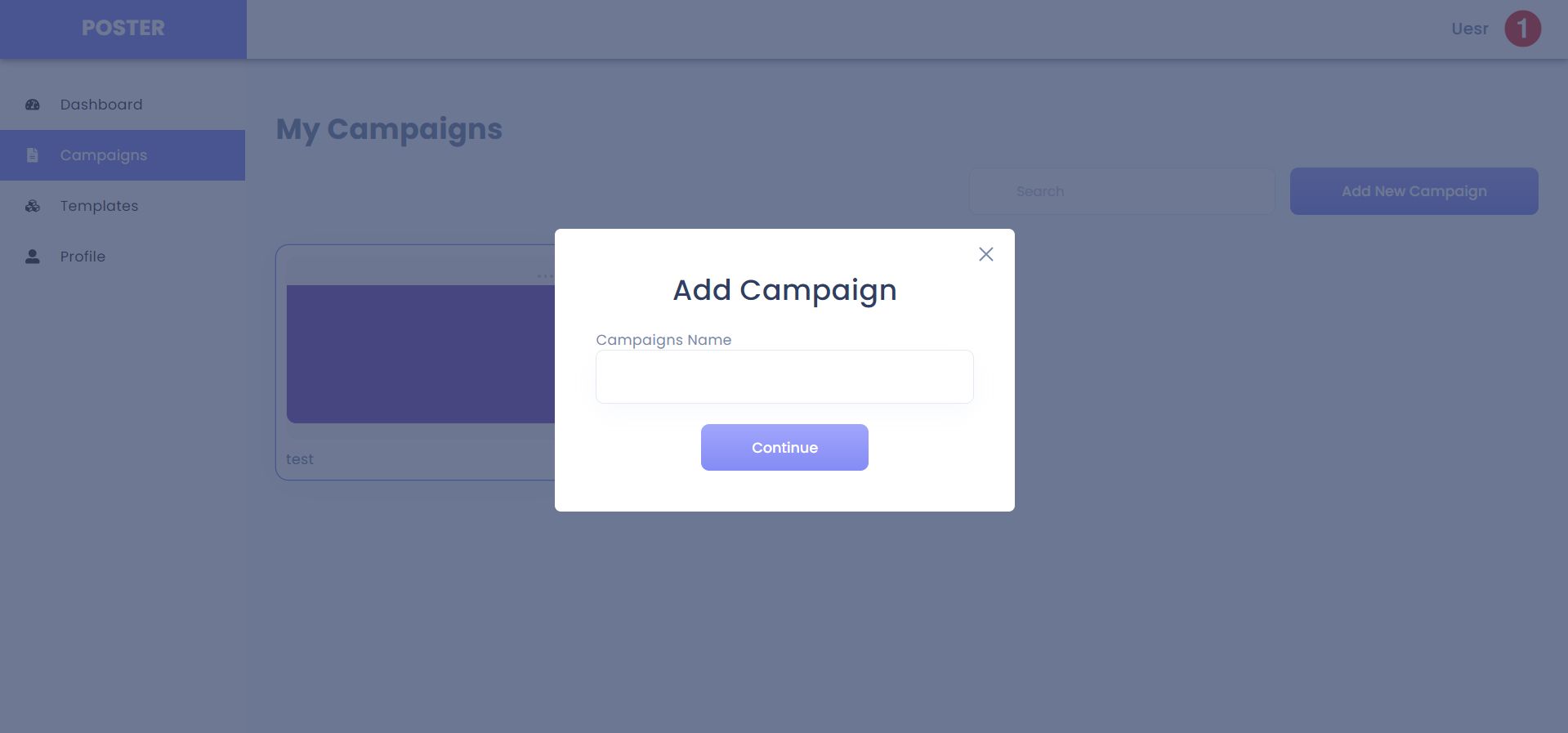Viewport: 1568px width, 733px height.
Task: Click the Campaigns document icon
Action: point(33,155)
